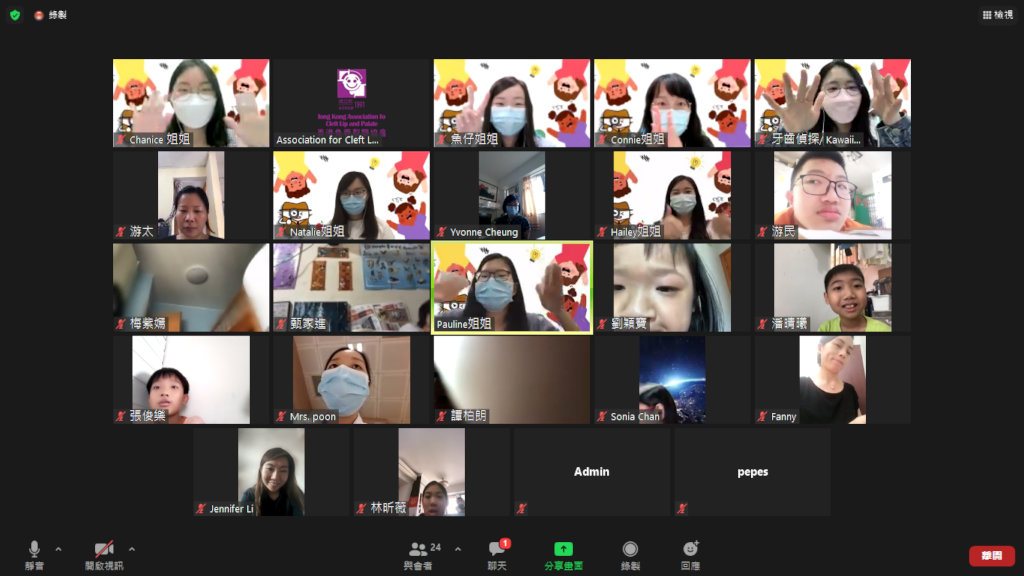This screenshot has width=1024, height=576.
Task: Select the Association for Cleft Lip logo tile
Action: click(x=351, y=103)
